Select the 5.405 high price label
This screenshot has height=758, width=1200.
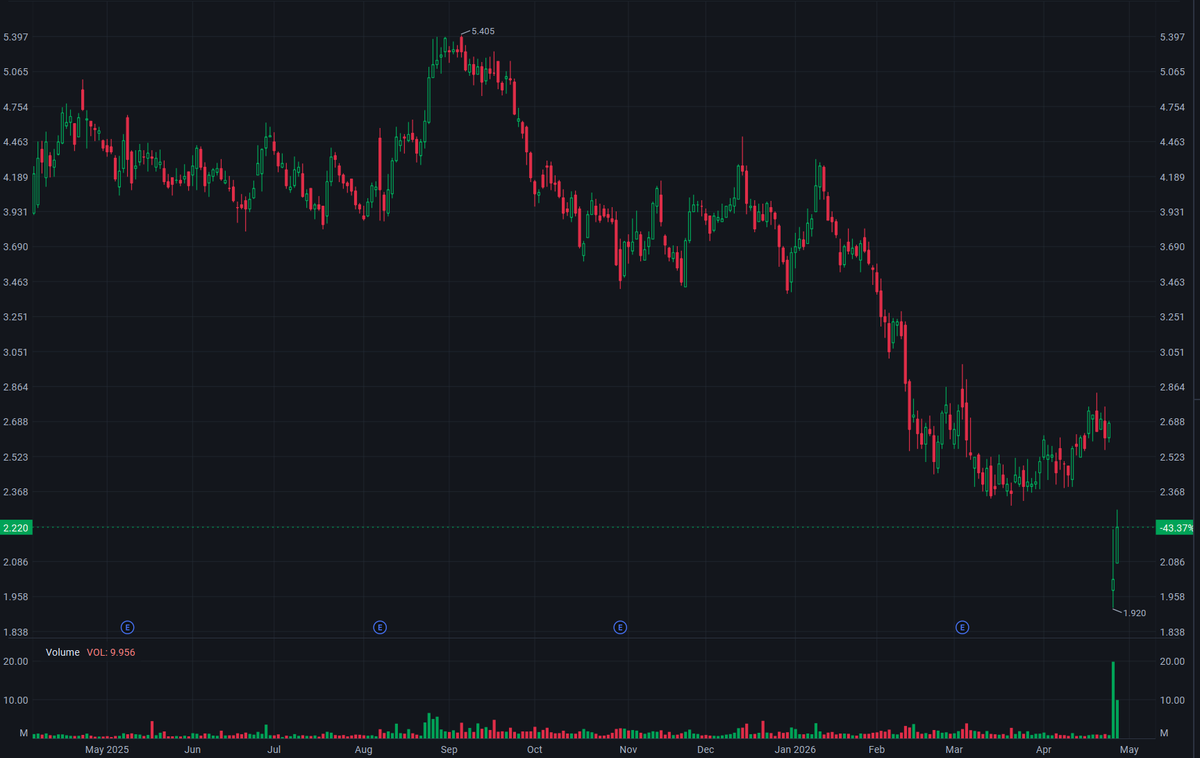coord(482,31)
